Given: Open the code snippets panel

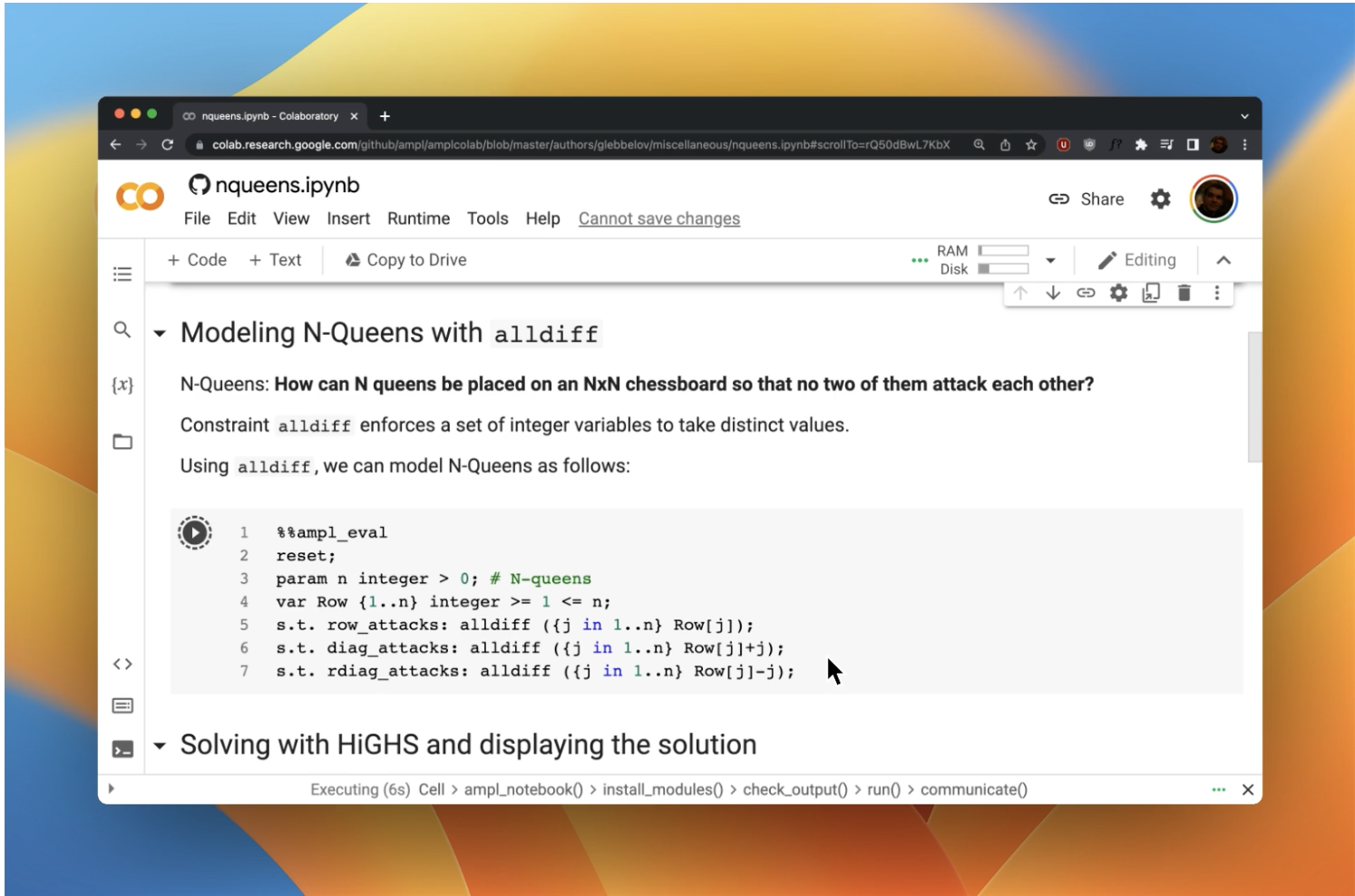Looking at the screenshot, I should [x=123, y=663].
